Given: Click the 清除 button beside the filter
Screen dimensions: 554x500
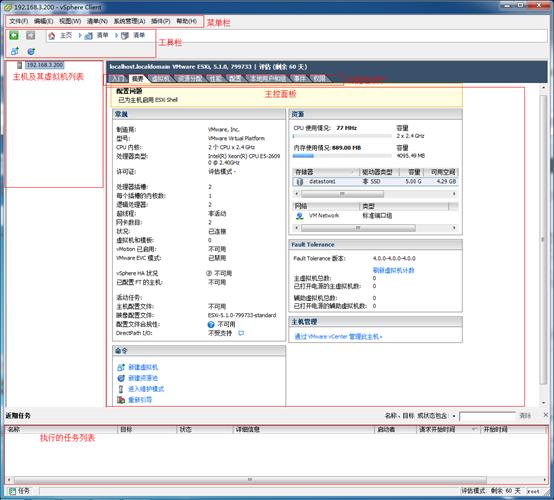Looking at the screenshot, I should tap(525, 416).
